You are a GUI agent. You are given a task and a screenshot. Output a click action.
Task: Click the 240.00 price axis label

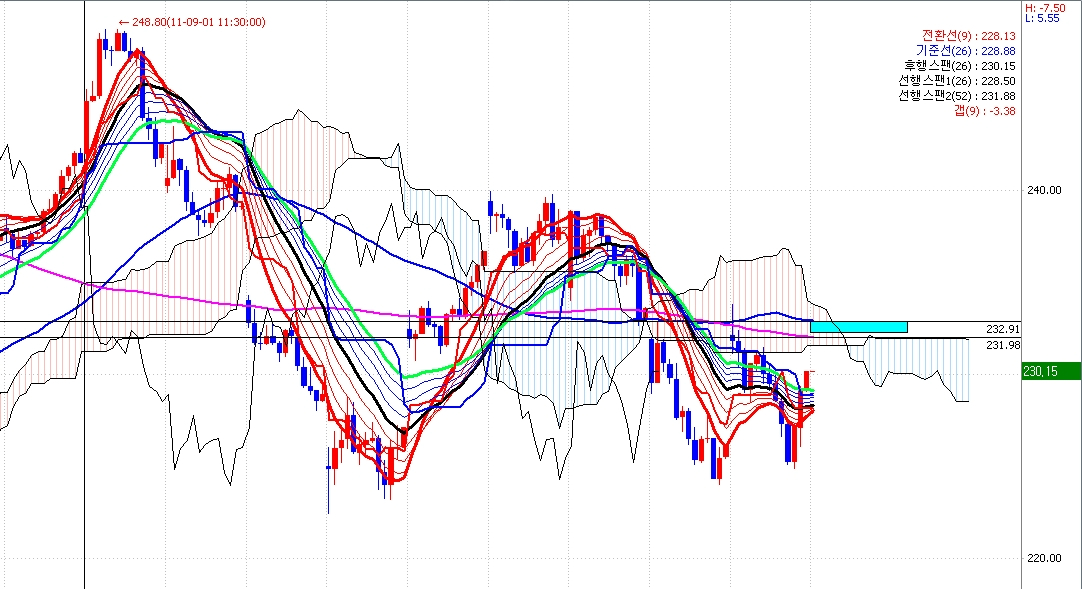[1041, 190]
